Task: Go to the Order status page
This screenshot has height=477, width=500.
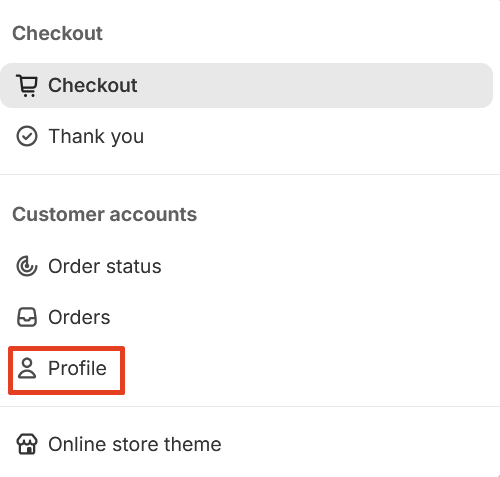Action: tap(105, 266)
